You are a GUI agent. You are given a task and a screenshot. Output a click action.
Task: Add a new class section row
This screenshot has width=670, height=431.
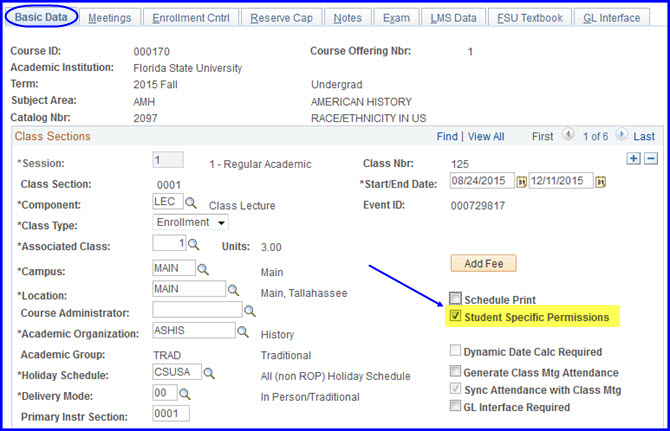(x=633, y=158)
